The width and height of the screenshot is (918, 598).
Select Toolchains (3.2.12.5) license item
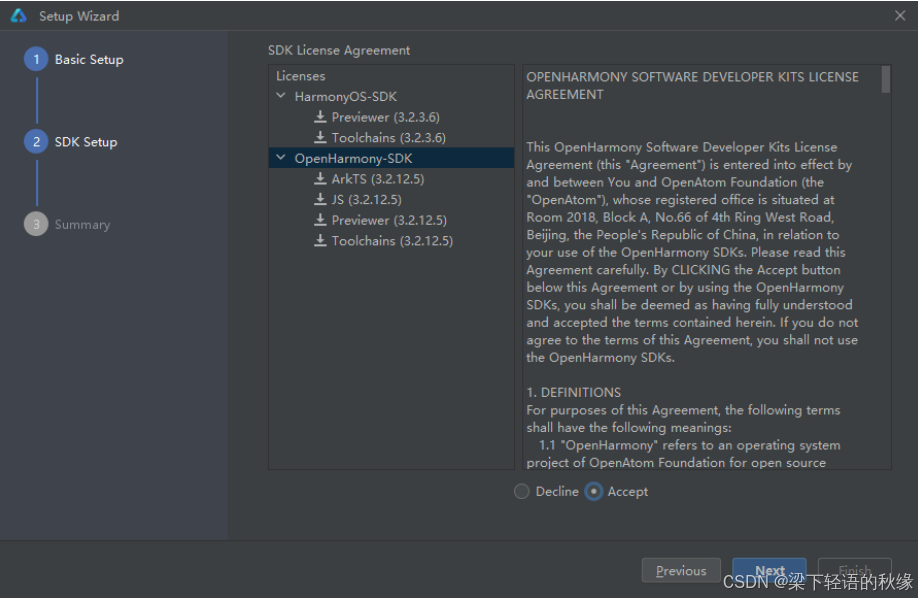coord(392,241)
